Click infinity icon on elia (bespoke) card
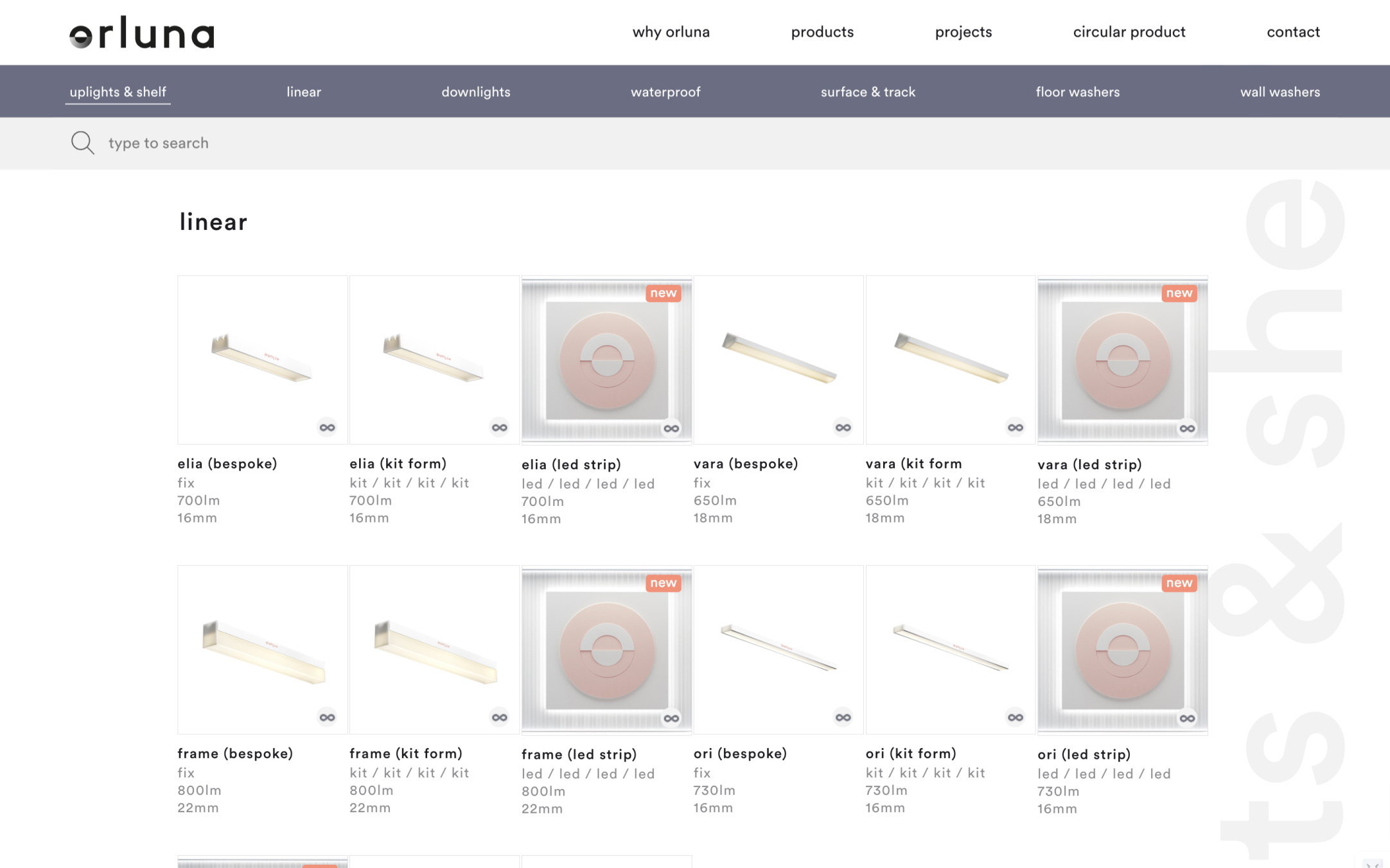Image resolution: width=1390 pixels, height=868 pixels. click(x=327, y=428)
